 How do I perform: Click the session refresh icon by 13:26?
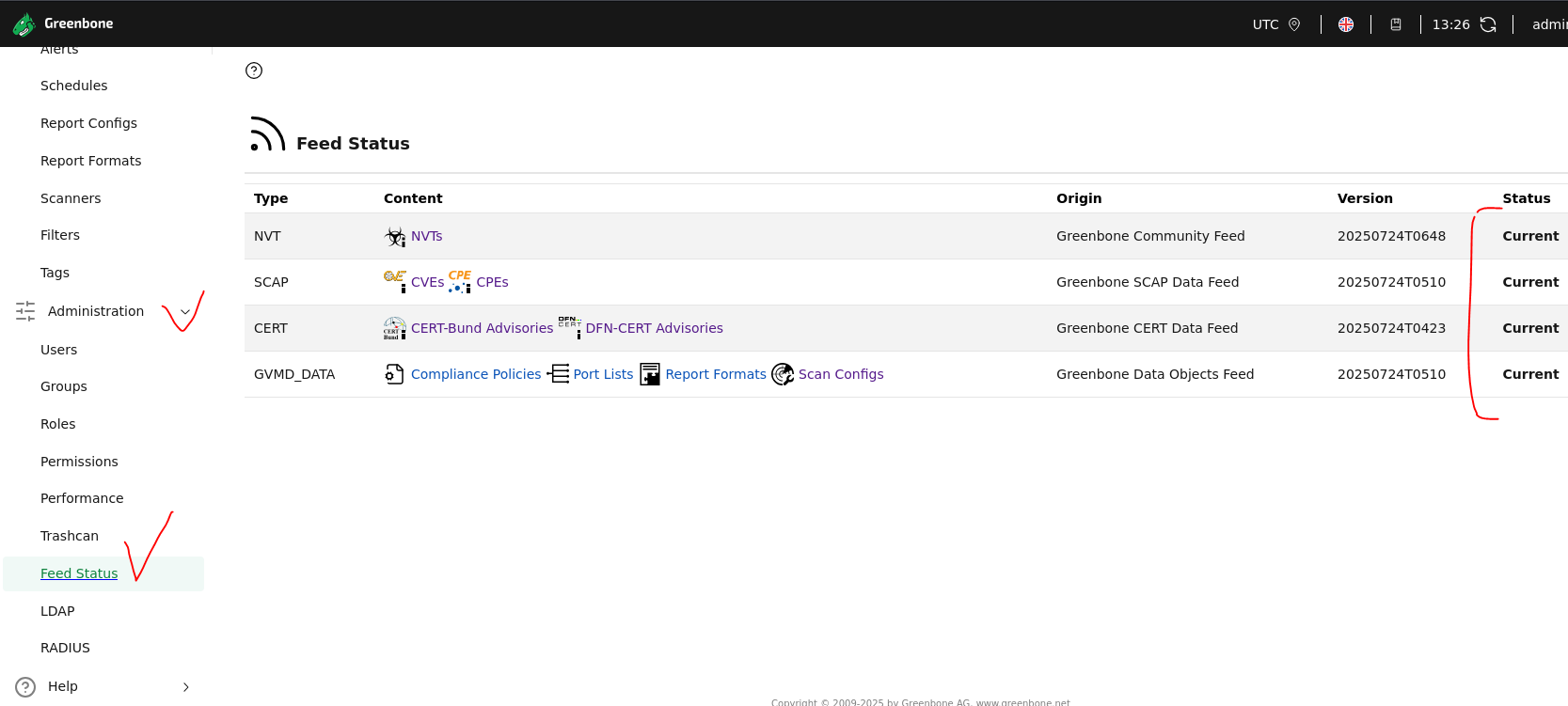click(1488, 24)
